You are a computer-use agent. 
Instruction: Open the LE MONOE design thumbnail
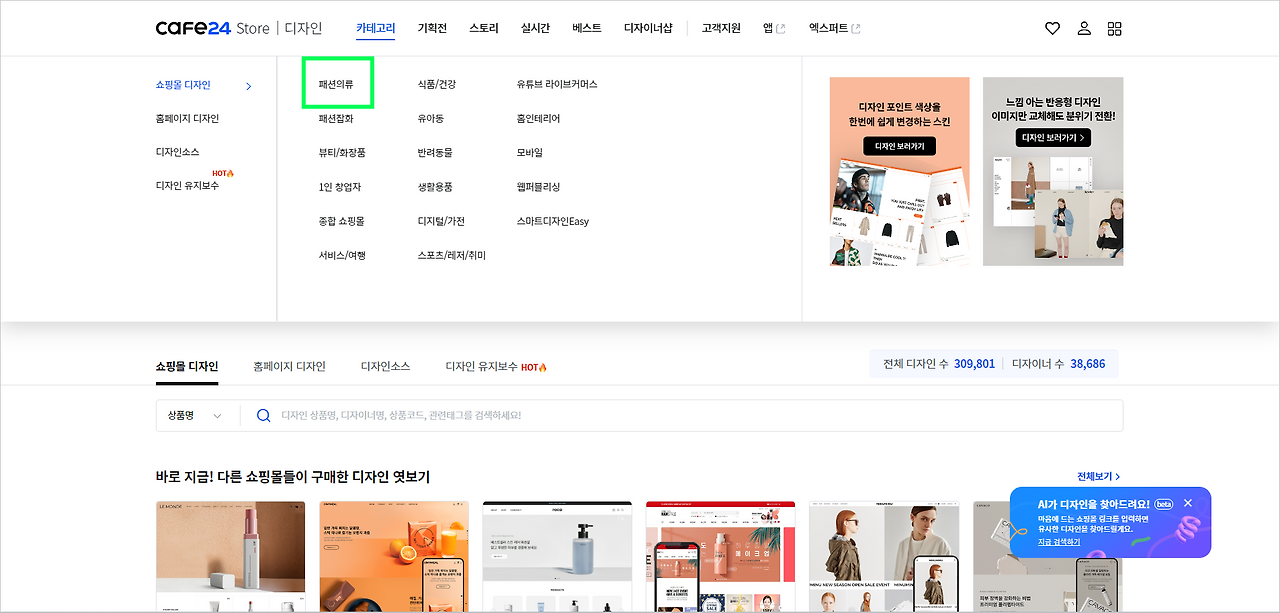pyautogui.click(x=230, y=557)
